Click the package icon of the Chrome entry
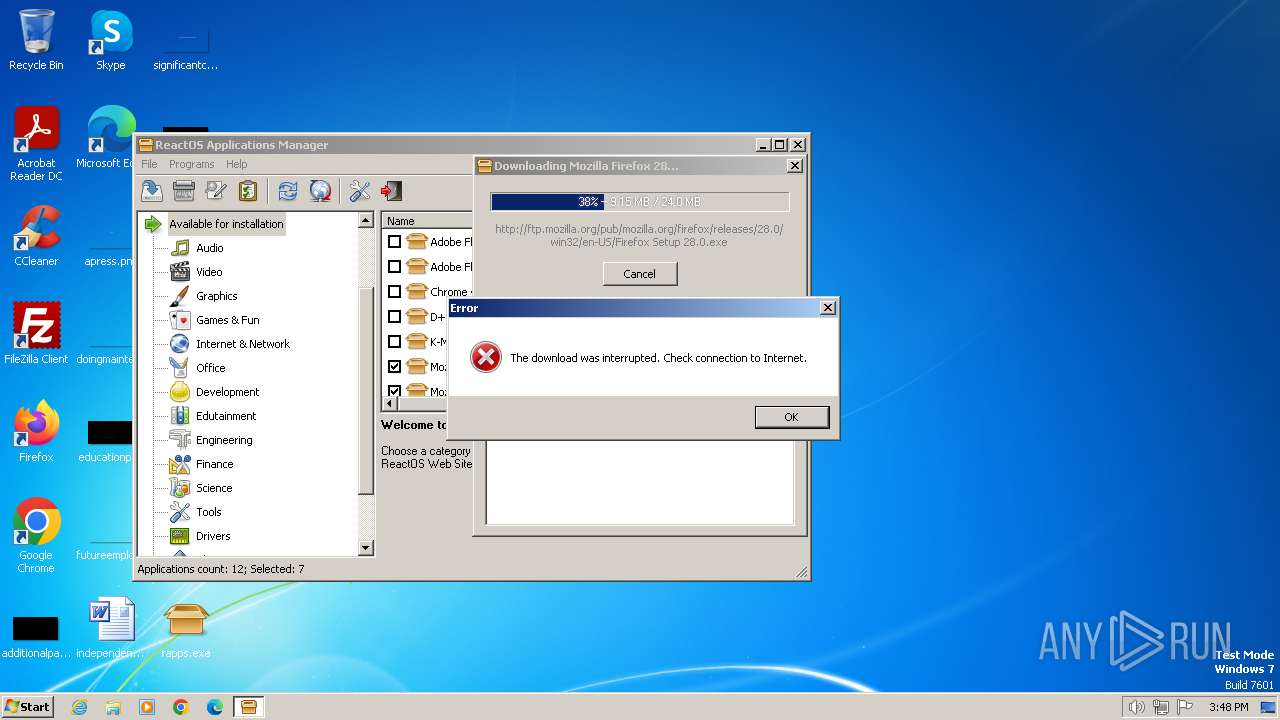 pos(417,292)
